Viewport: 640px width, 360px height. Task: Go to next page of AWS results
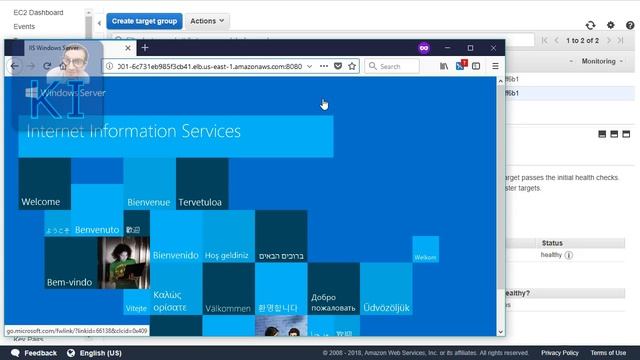tap(609, 40)
